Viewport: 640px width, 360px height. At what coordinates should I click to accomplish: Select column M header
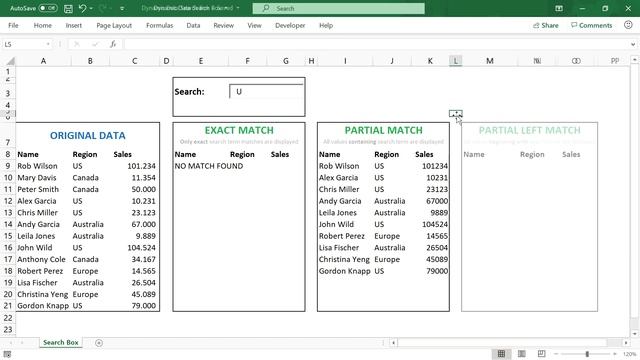490,61
